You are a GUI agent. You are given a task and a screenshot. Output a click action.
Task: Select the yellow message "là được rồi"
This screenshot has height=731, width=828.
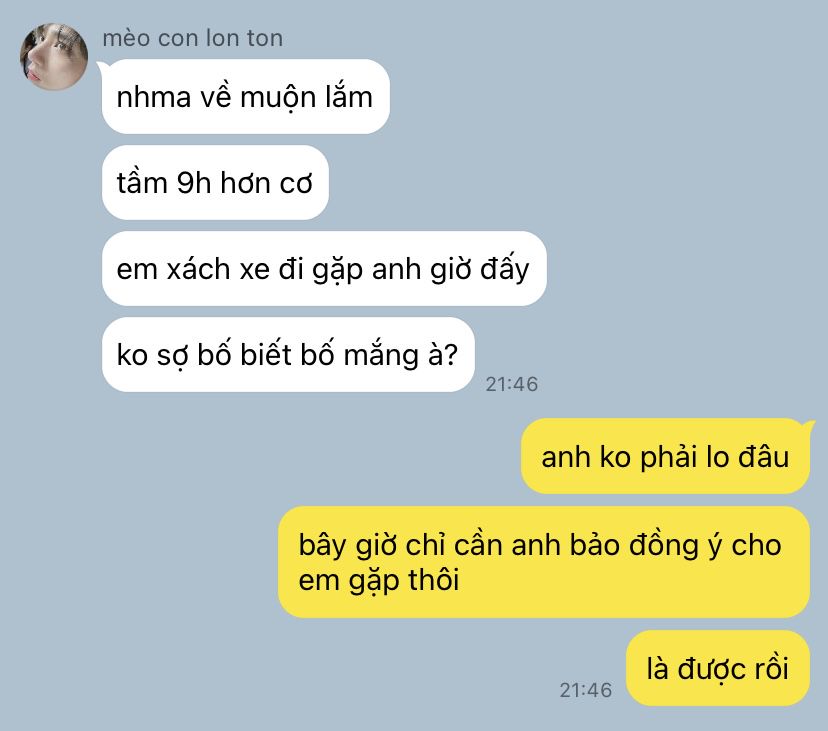tap(718, 668)
